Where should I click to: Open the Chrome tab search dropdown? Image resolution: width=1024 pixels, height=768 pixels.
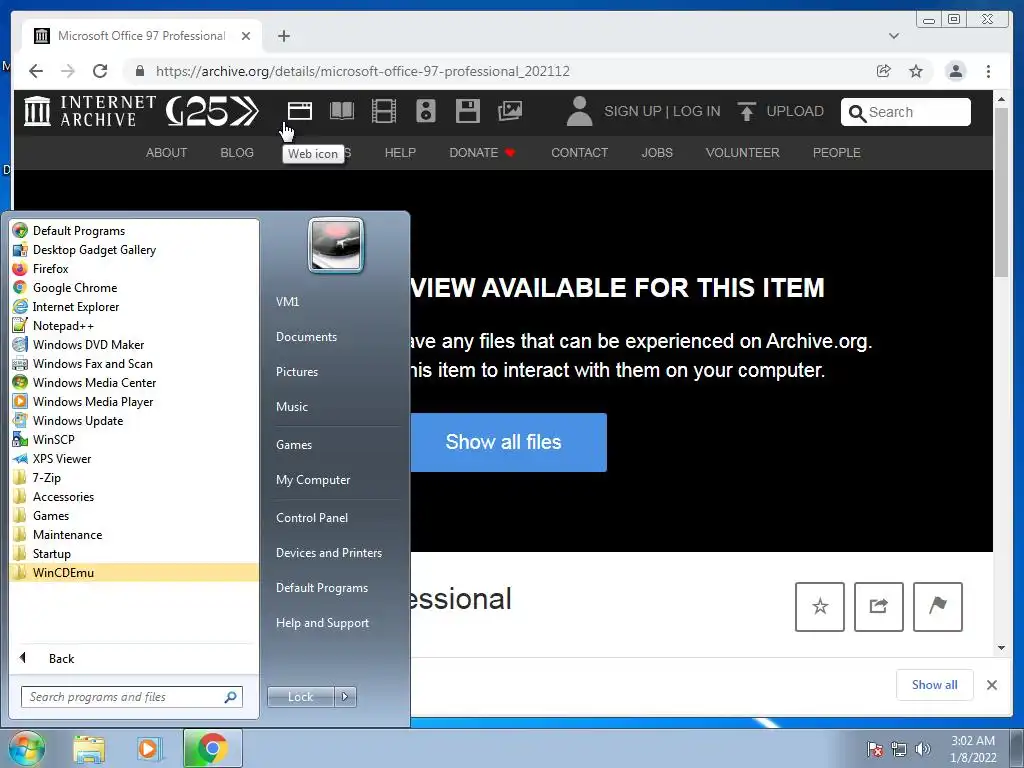coord(894,36)
